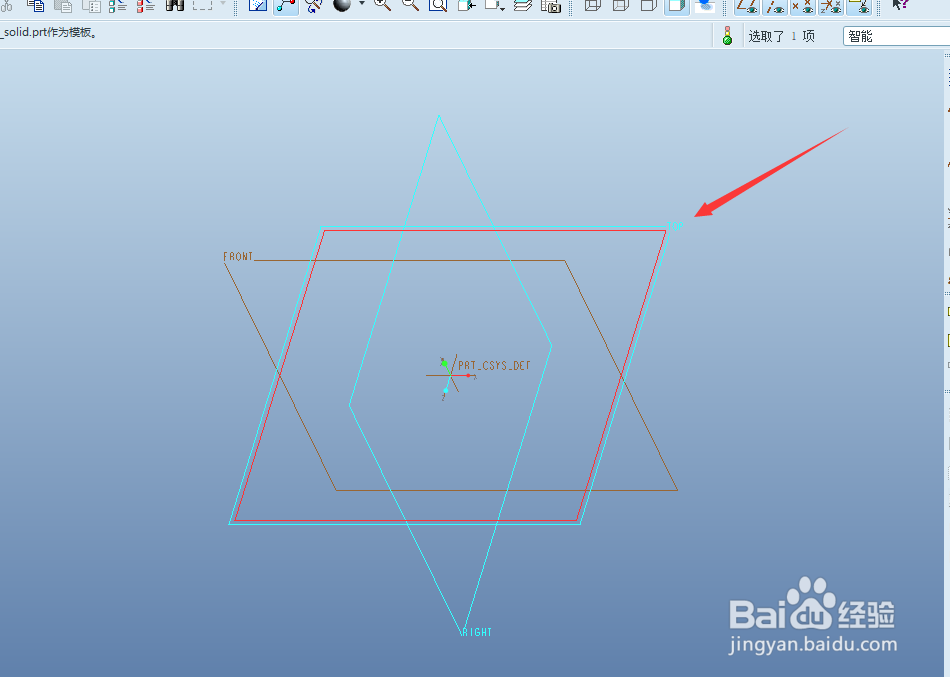Image resolution: width=950 pixels, height=677 pixels.
Task: Refit the model to the screen
Action: (x=438, y=5)
